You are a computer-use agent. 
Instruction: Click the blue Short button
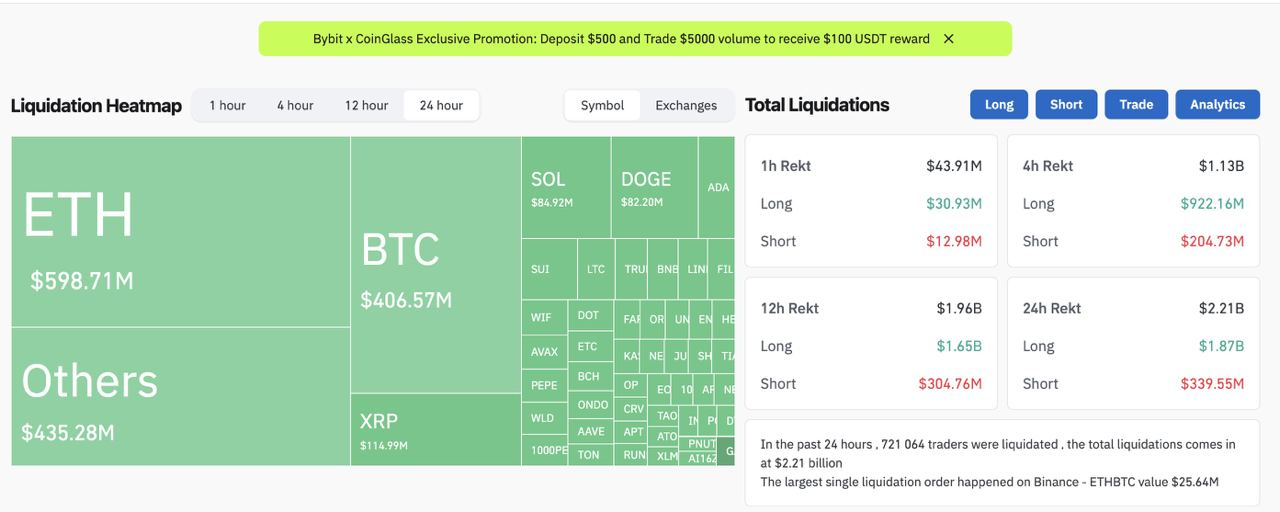tap(1066, 104)
